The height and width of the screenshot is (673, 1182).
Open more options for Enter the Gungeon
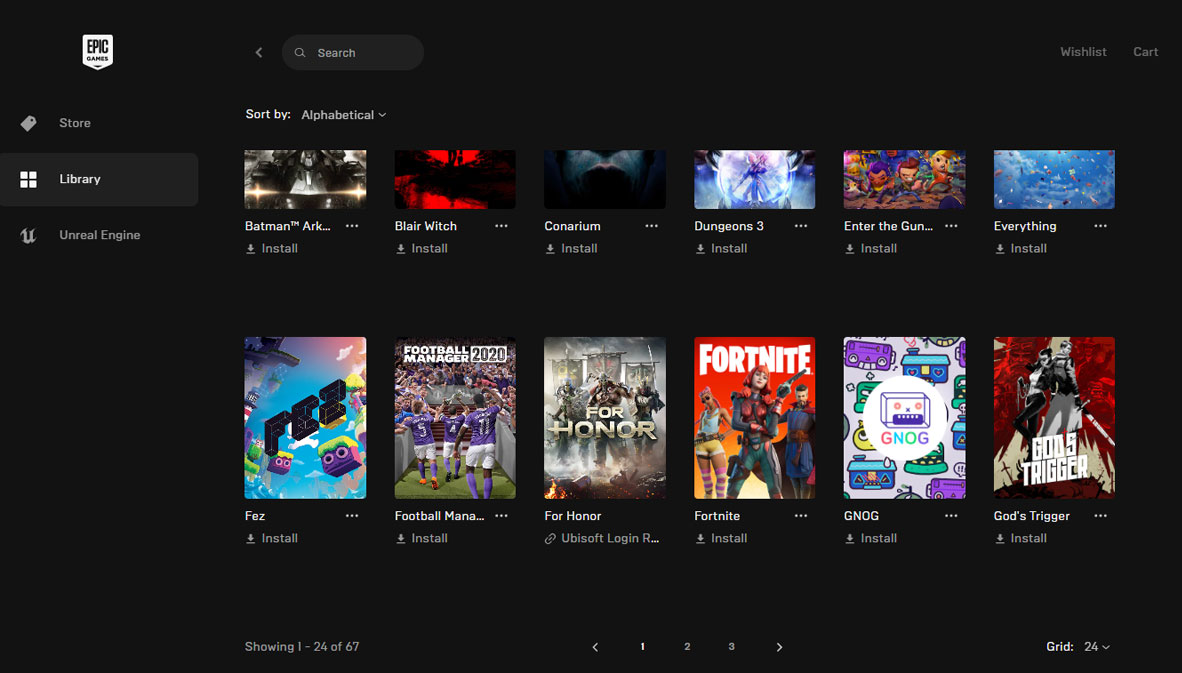(951, 226)
